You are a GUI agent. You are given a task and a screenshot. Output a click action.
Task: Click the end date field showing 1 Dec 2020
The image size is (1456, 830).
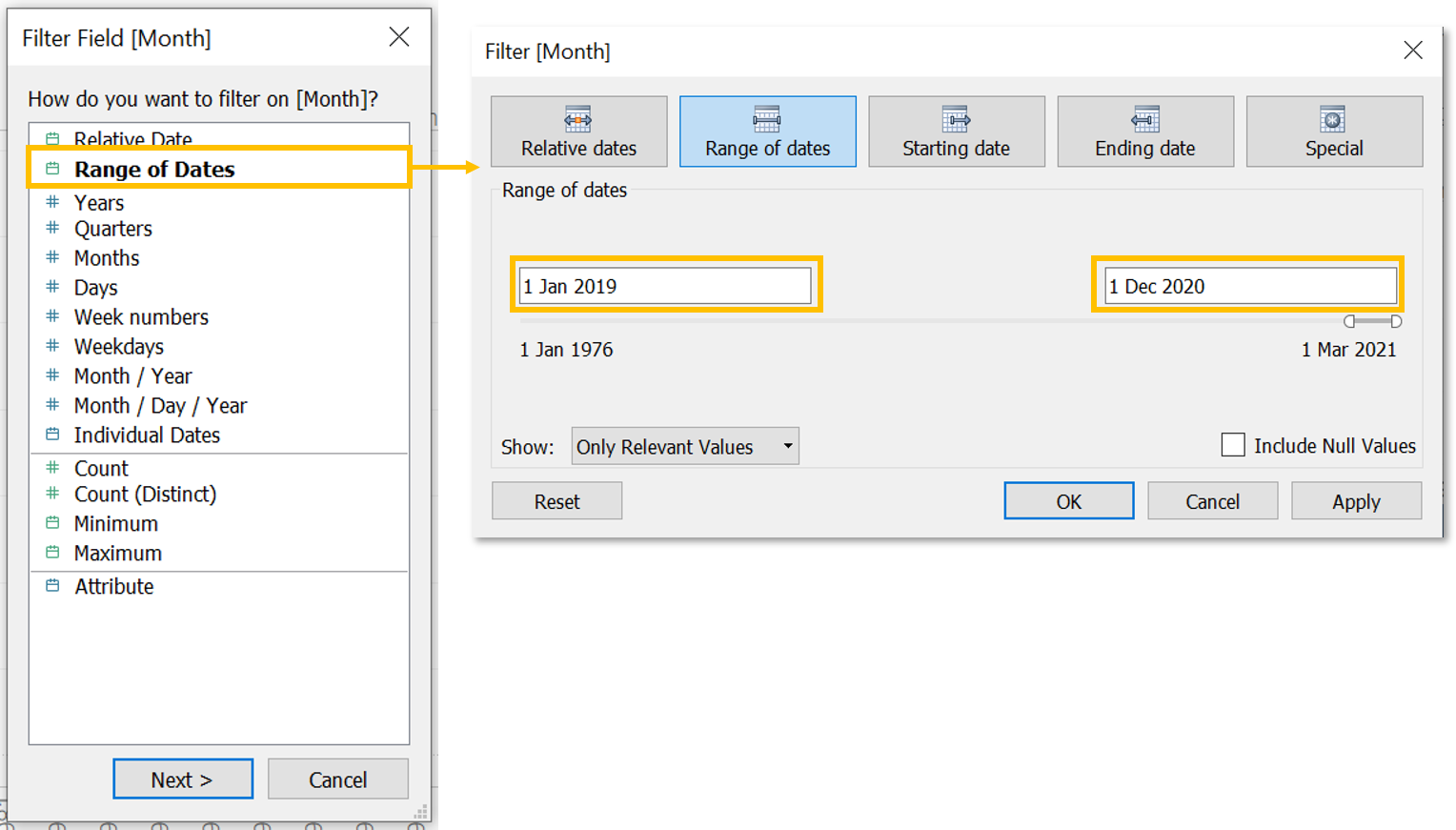point(1249,286)
